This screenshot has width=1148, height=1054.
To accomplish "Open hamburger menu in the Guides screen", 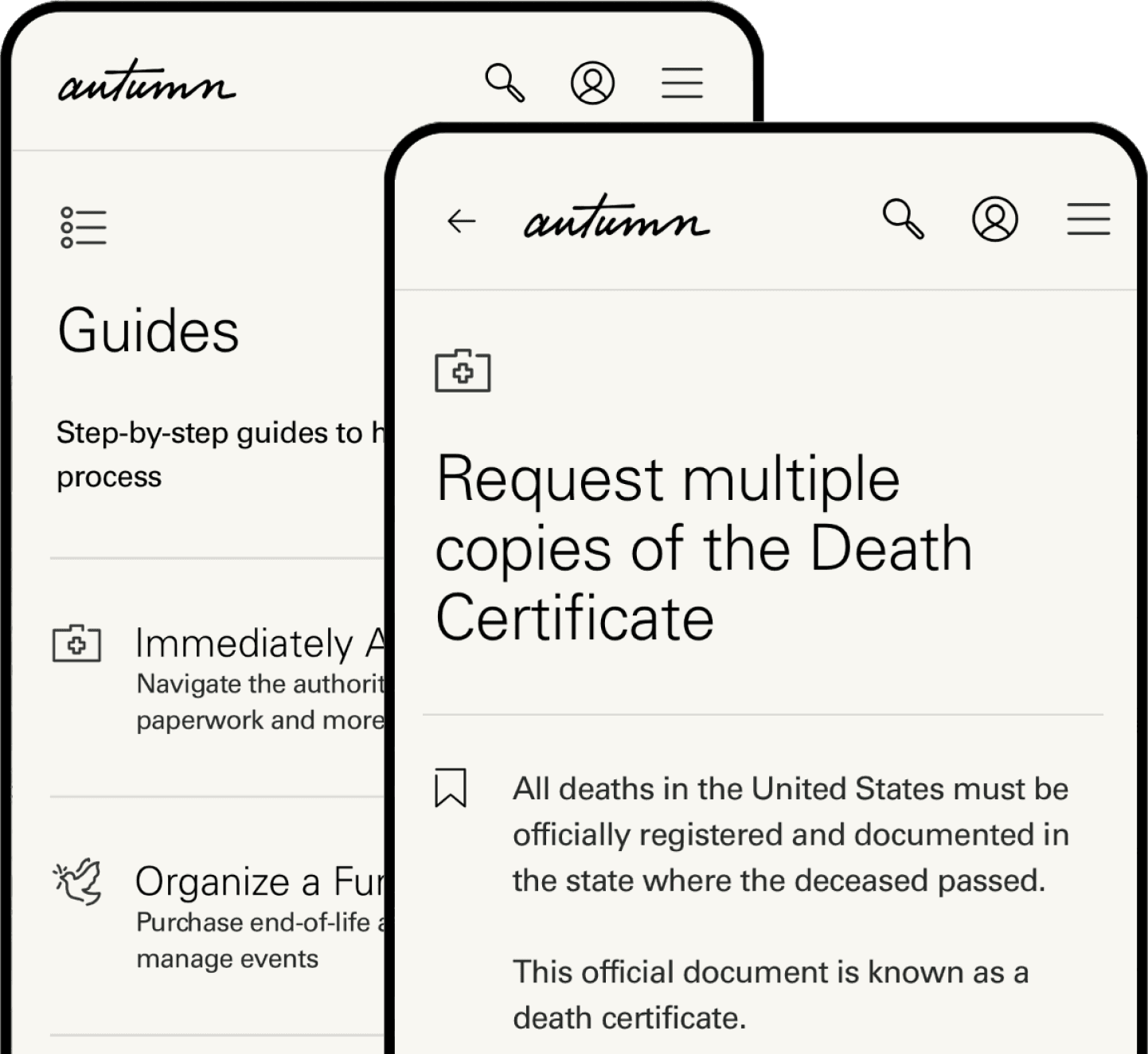I will (x=682, y=83).
